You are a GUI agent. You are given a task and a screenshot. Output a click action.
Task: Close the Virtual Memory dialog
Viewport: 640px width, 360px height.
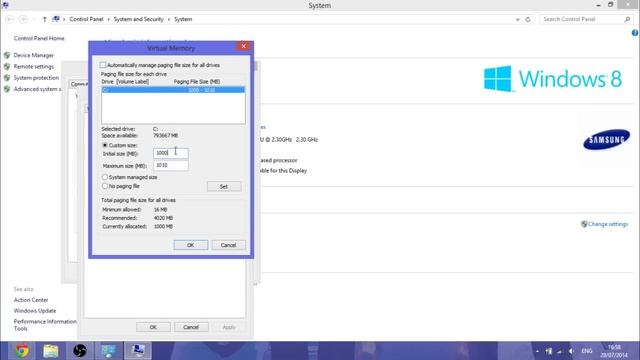coord(244,46)
